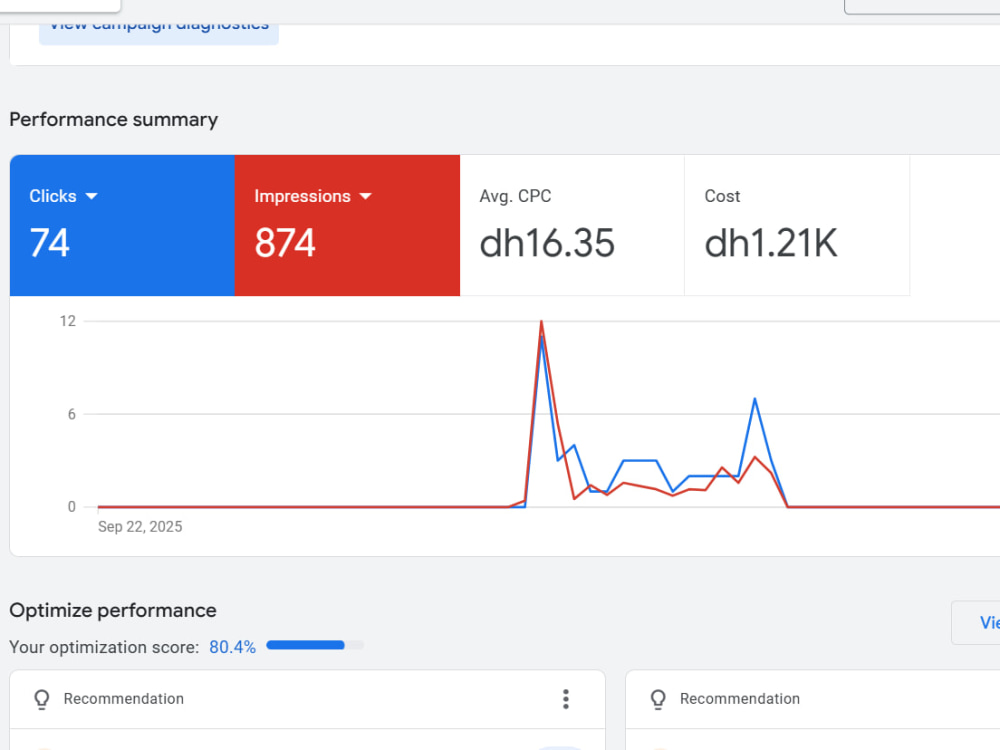Click the partially visible View button at right
This screenshot has height=750, width=1000.
(976, 622)
